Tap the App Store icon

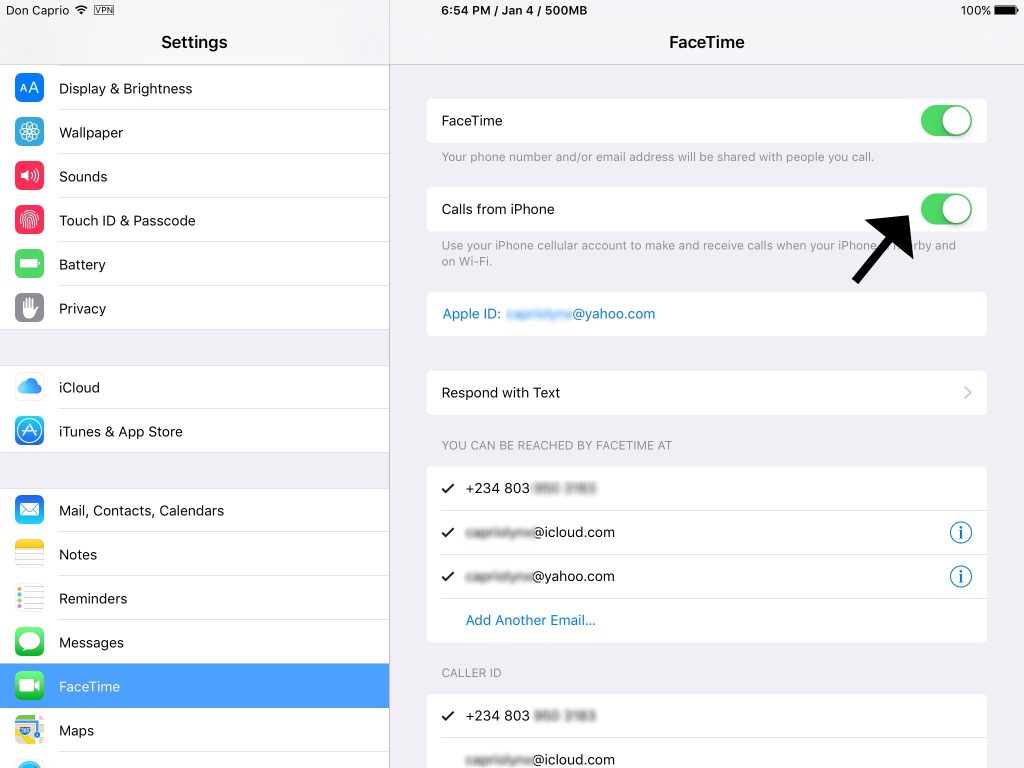tap(29, 431)
